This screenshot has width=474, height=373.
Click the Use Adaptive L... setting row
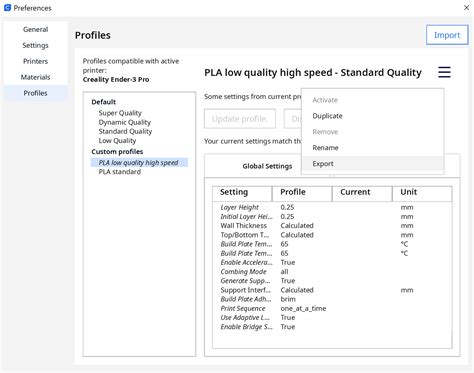pos(332,317)
